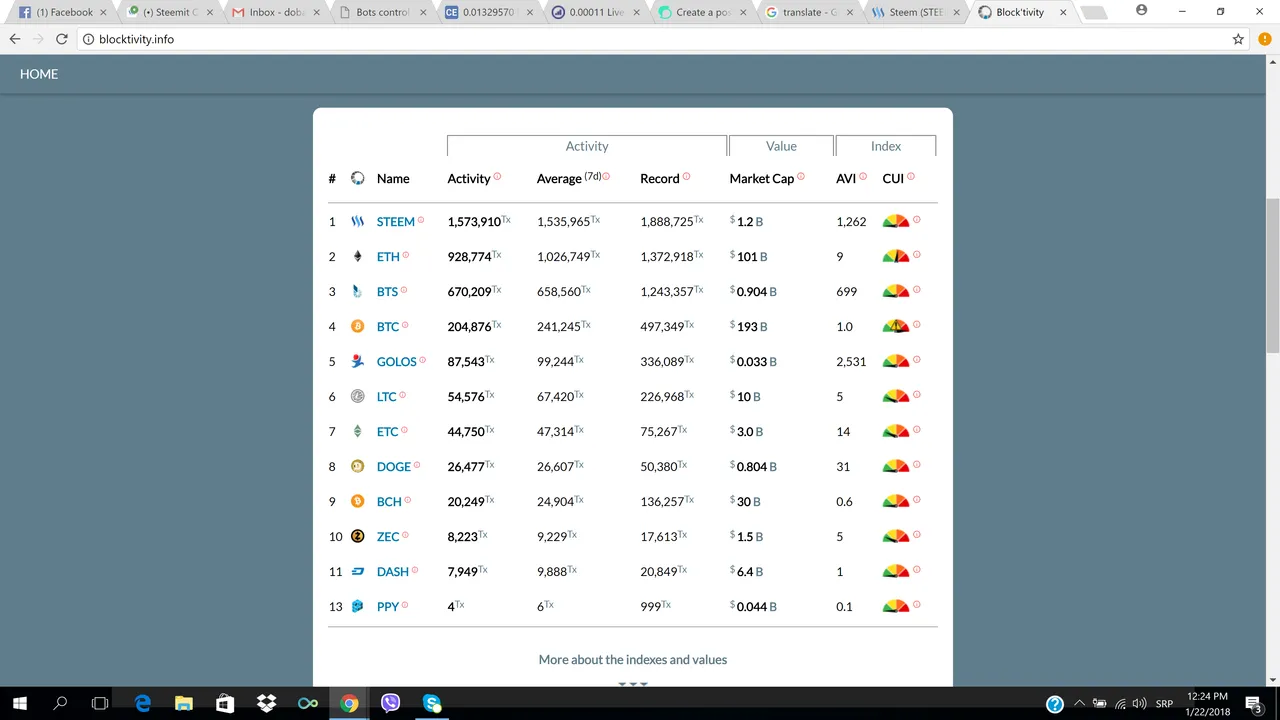The image size is (1280, 720).
Task: Click info icon next to AVI header
Action: pos(863,176)
